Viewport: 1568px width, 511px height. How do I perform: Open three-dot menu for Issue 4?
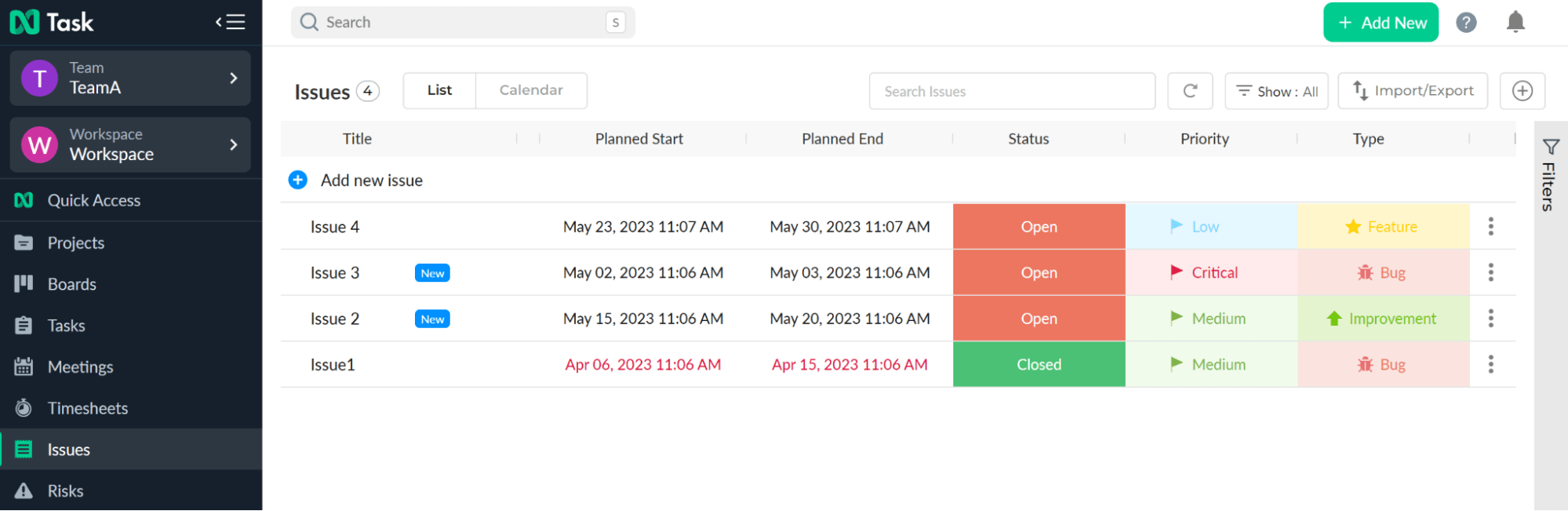pos(1490,227)
